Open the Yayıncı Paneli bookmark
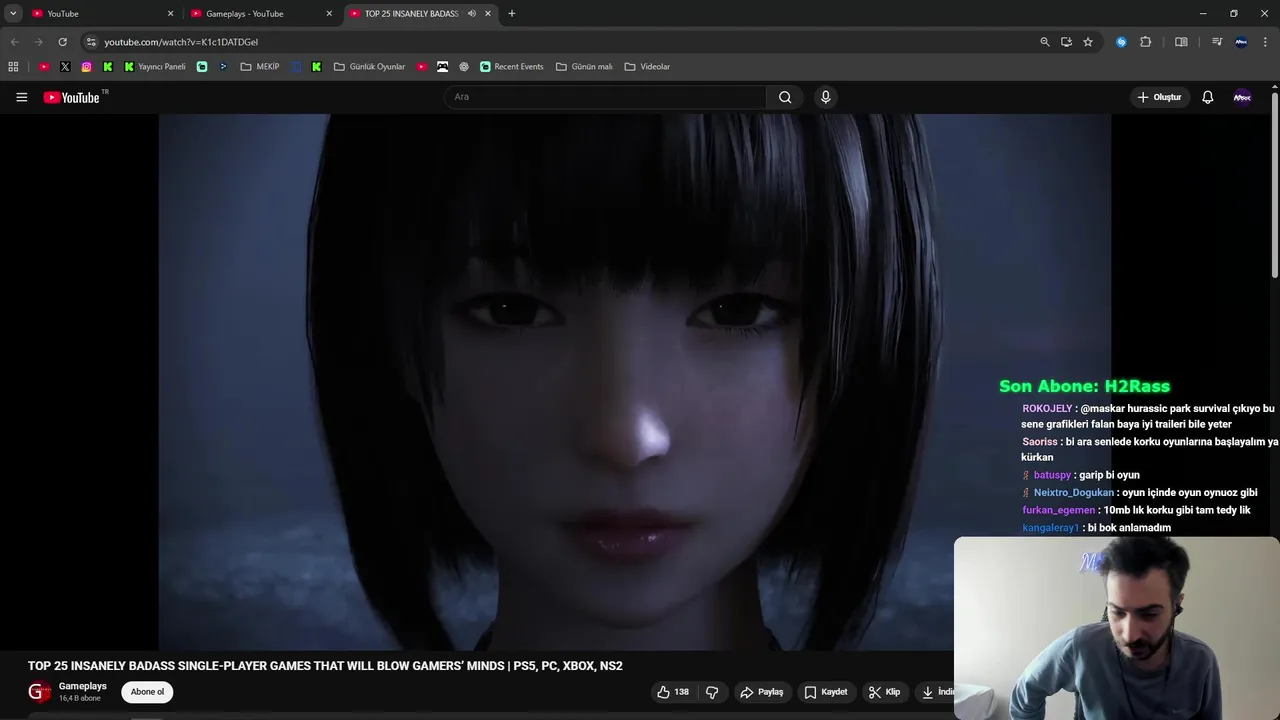The height and width of the screenshot is (720, 1280). pos(155,67)
